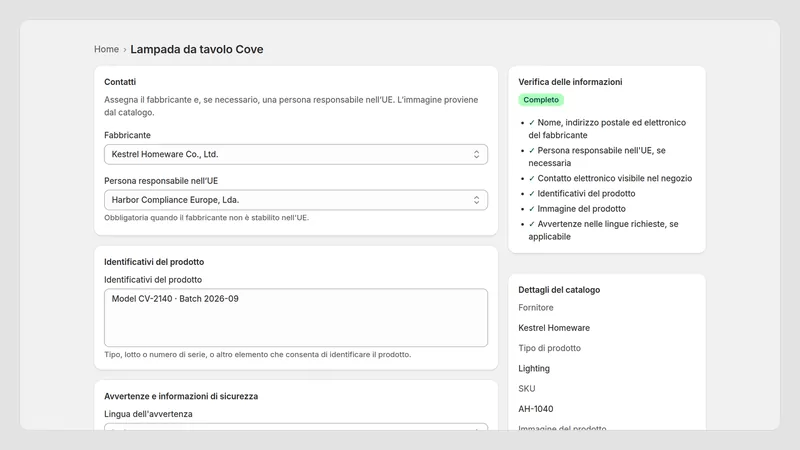
Task: Click the Dettagli del catalogo heading
Action: (559, 290)
